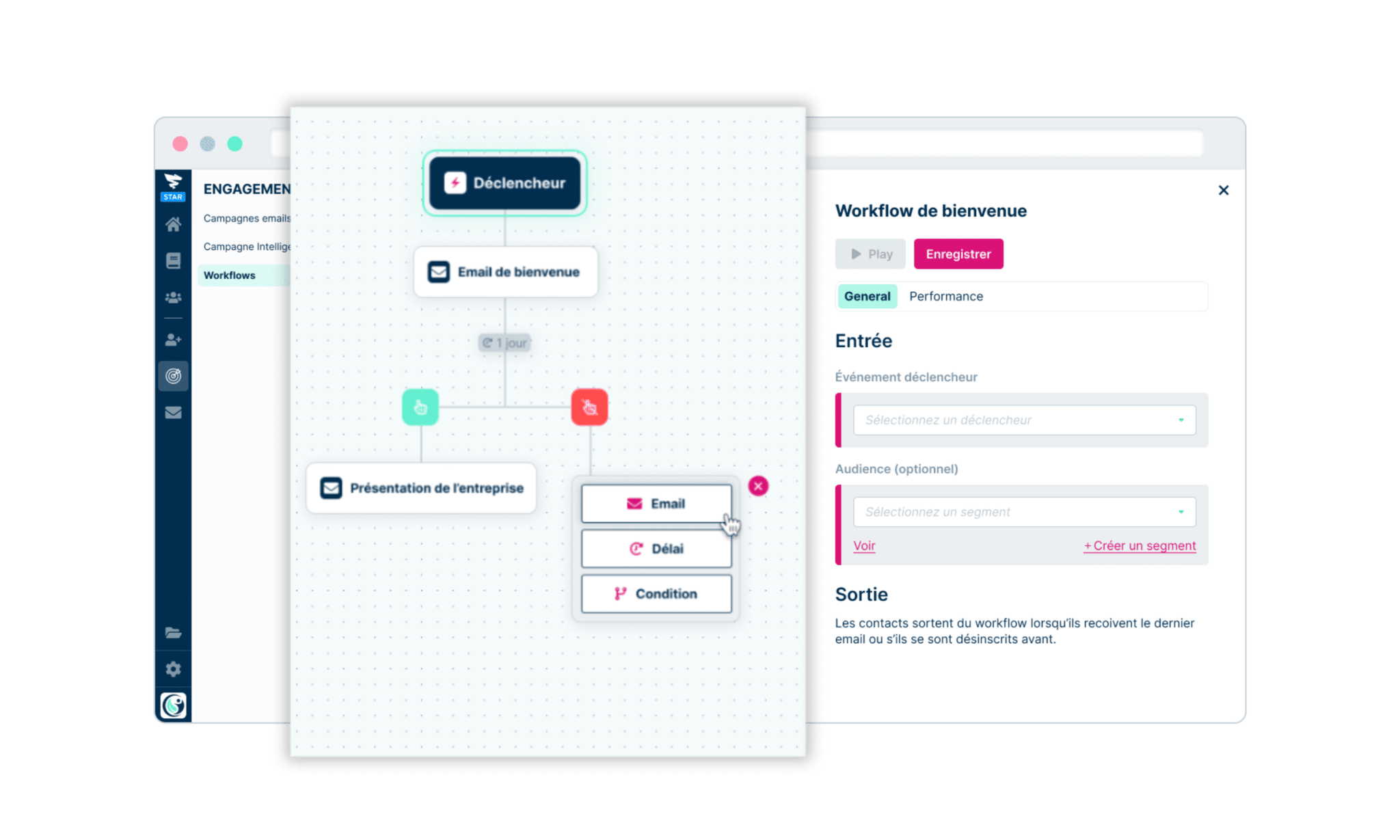The height and width of the screenshot is (840, 1400).
Task: Click the 1 jour delay indicator
Action: 504,343
